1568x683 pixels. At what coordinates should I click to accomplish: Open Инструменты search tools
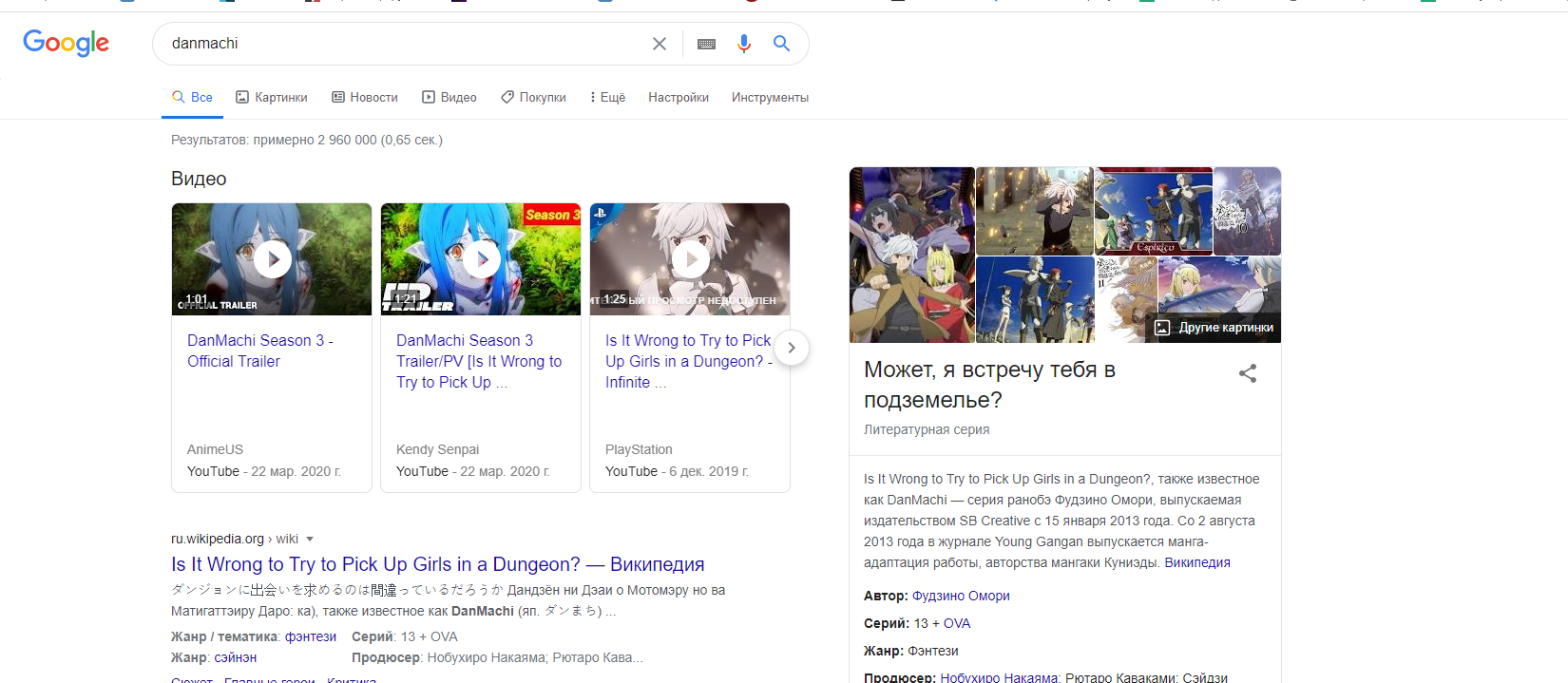pyautogui.click(x=770, y=97)
